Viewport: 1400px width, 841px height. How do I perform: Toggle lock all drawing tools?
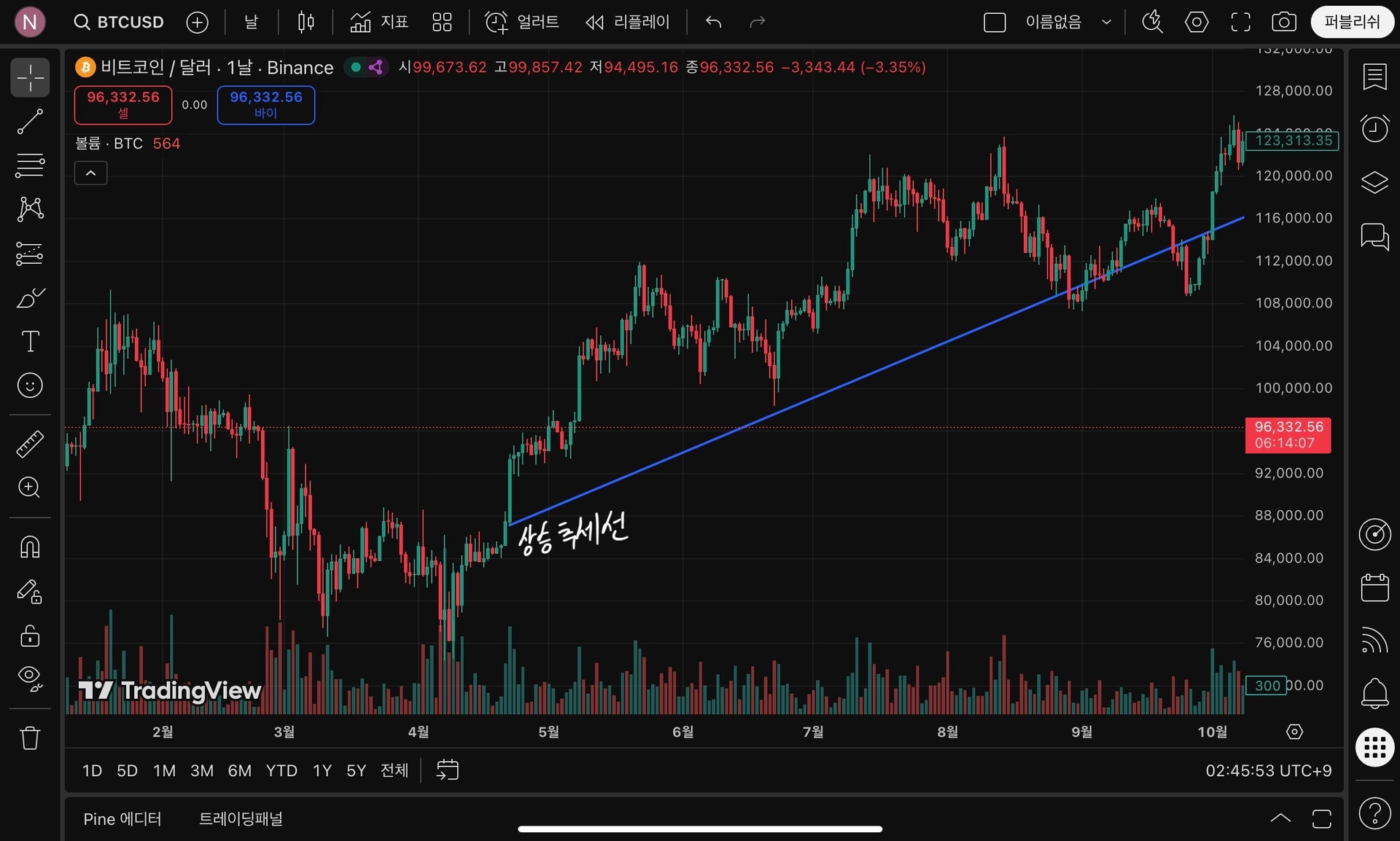click(30, 635)
